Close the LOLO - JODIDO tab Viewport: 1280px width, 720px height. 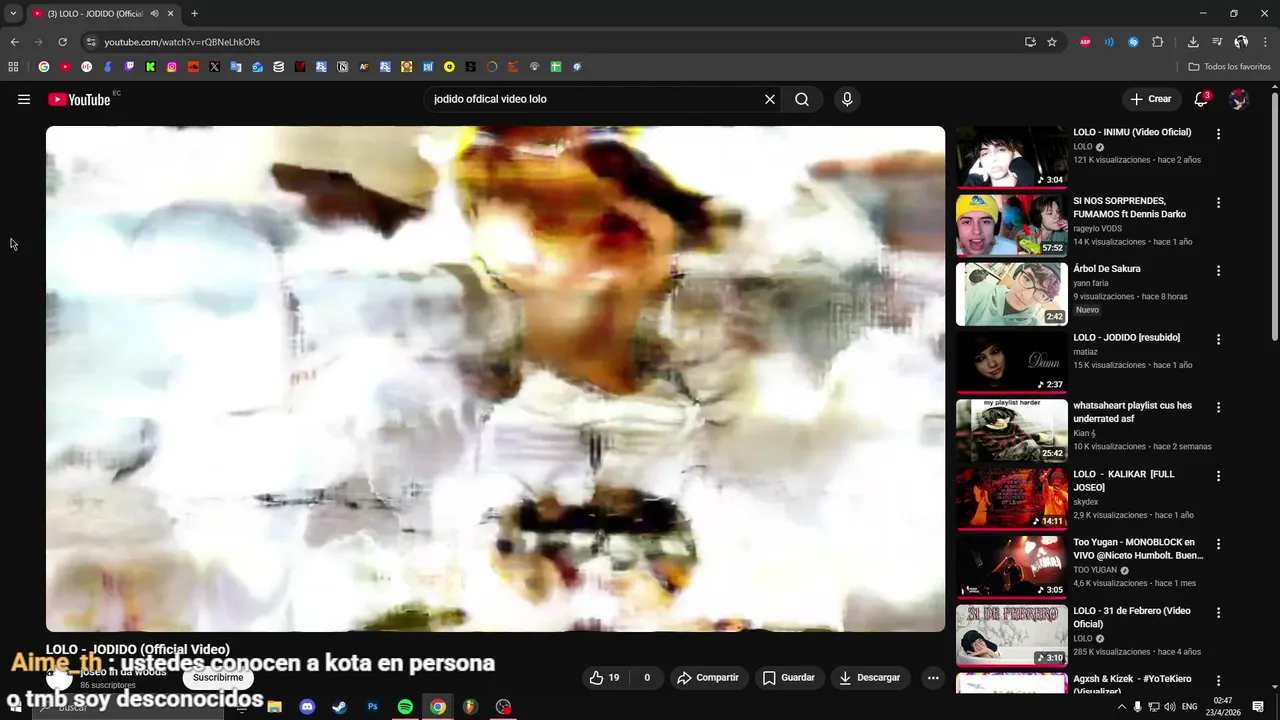pyautogui.click(x=170, y=13)
